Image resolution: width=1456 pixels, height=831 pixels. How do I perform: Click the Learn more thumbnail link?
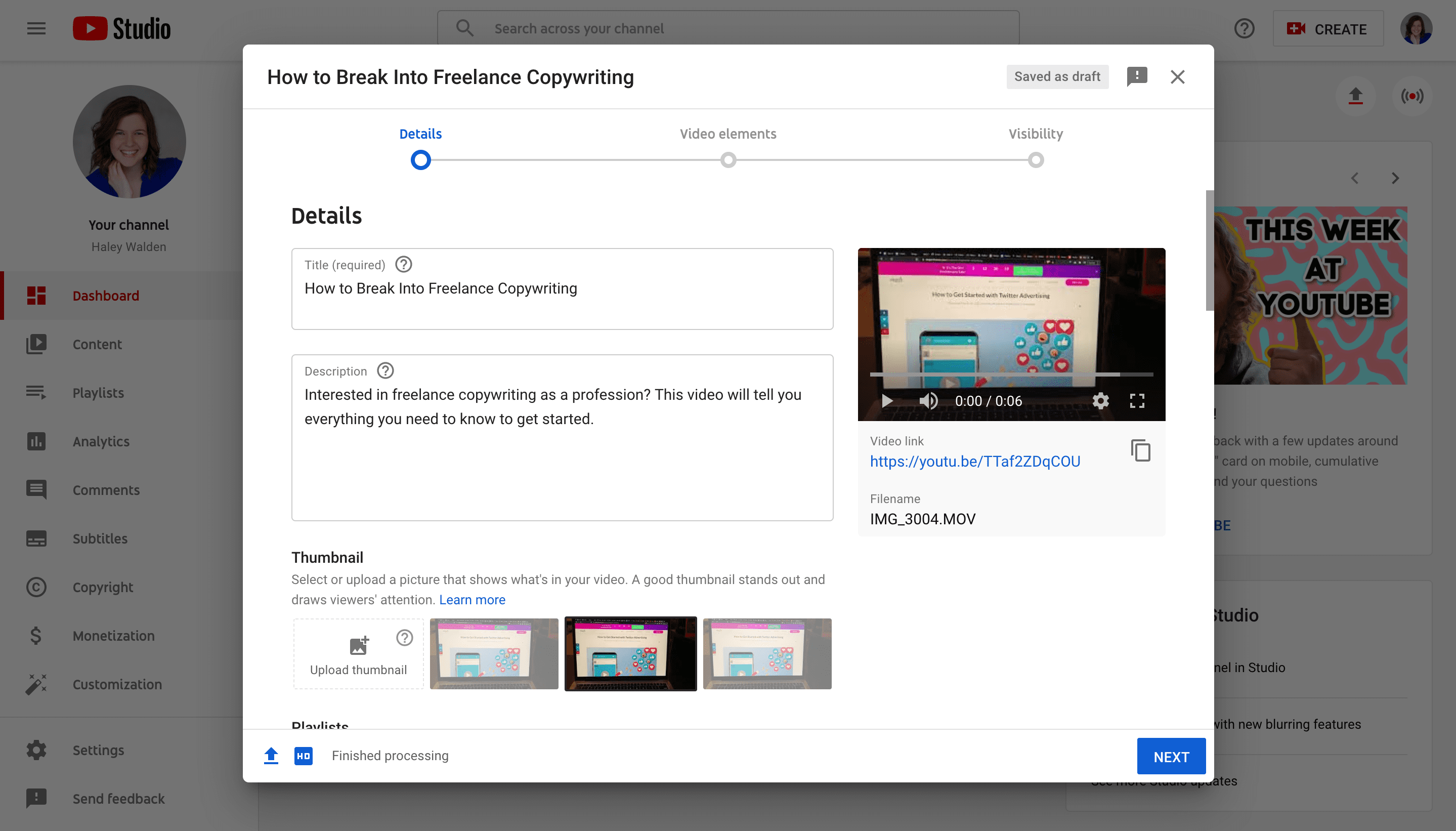pos(472,598)
